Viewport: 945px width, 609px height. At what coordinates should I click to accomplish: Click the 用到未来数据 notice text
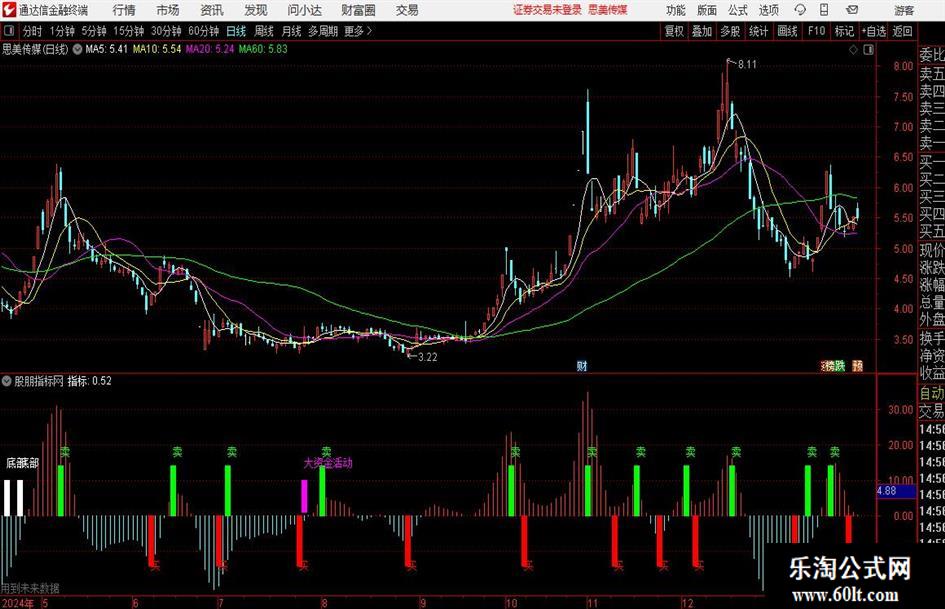[x=30, y=588]
